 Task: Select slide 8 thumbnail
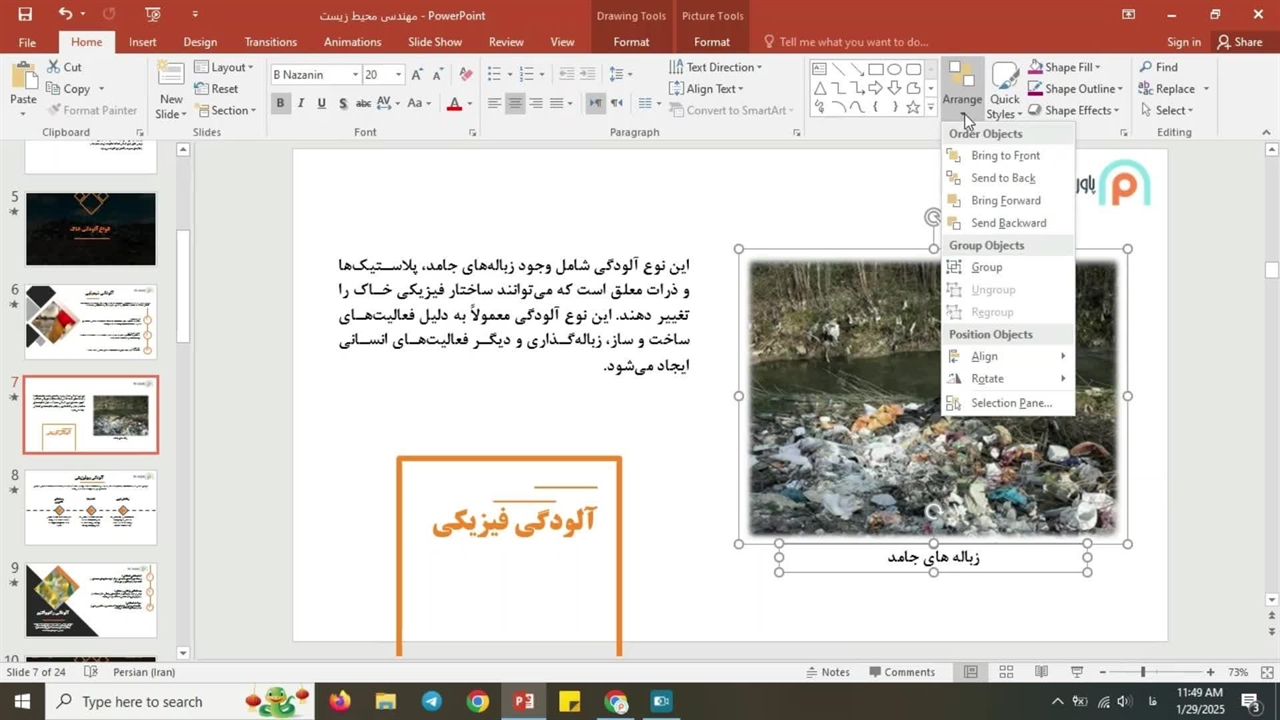(91, 508)
